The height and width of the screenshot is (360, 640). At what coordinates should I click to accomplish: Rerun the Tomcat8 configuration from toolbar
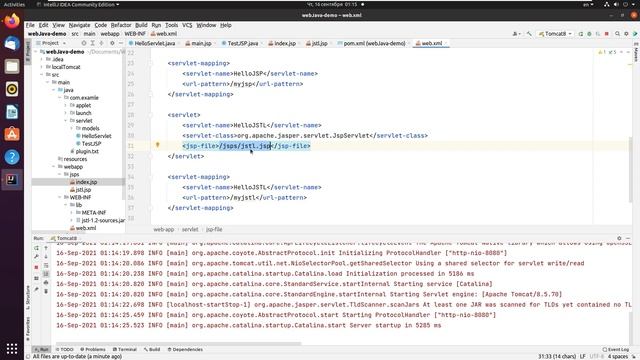coord(580,34)
